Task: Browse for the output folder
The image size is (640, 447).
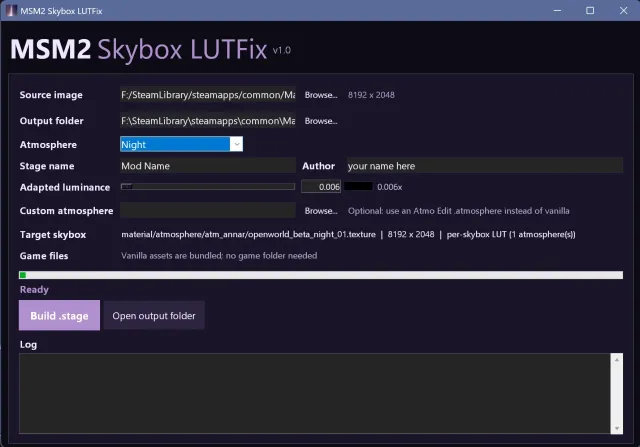Action: 321,121
